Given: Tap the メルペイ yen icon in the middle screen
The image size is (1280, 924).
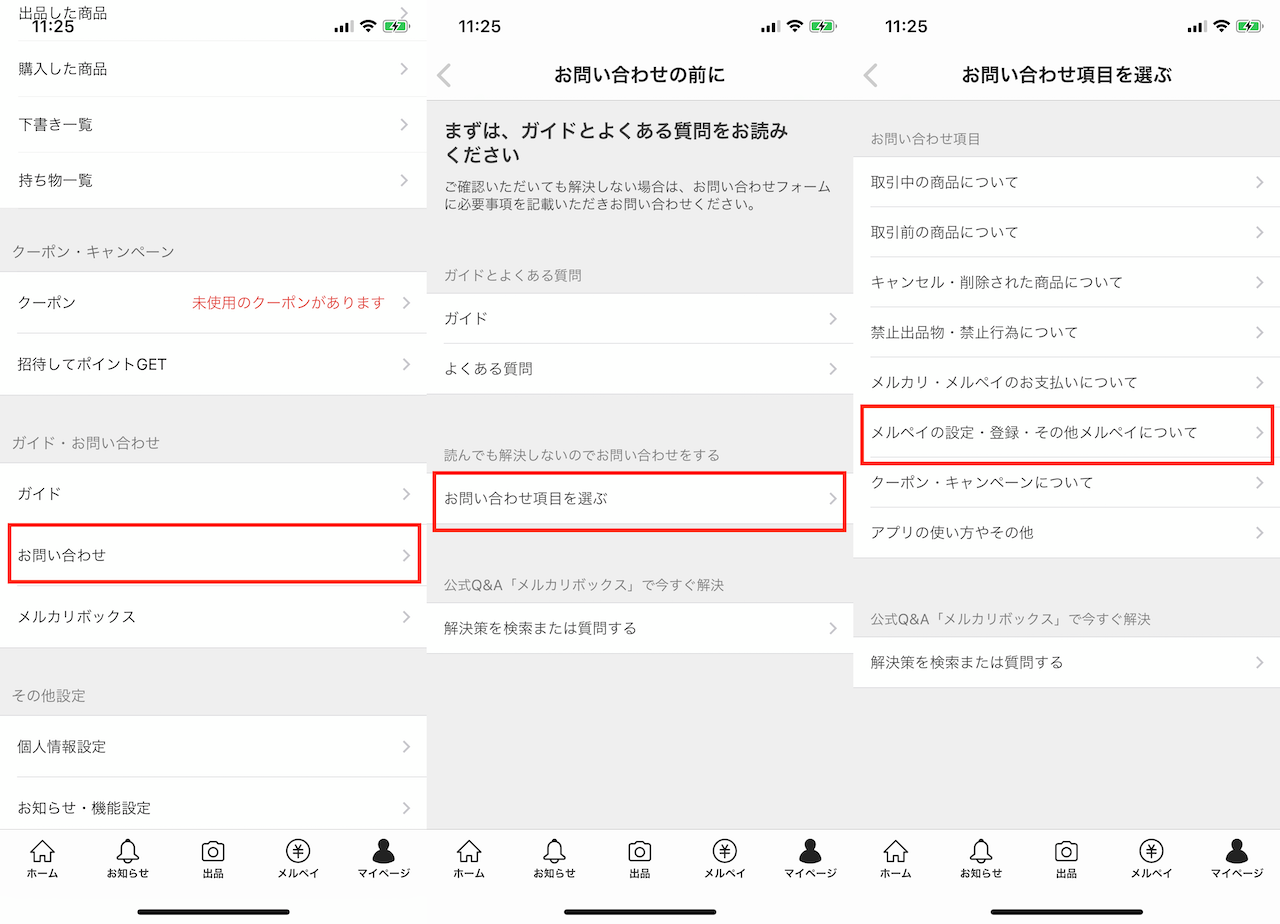Looking at the screenshot, I should 724,857.
